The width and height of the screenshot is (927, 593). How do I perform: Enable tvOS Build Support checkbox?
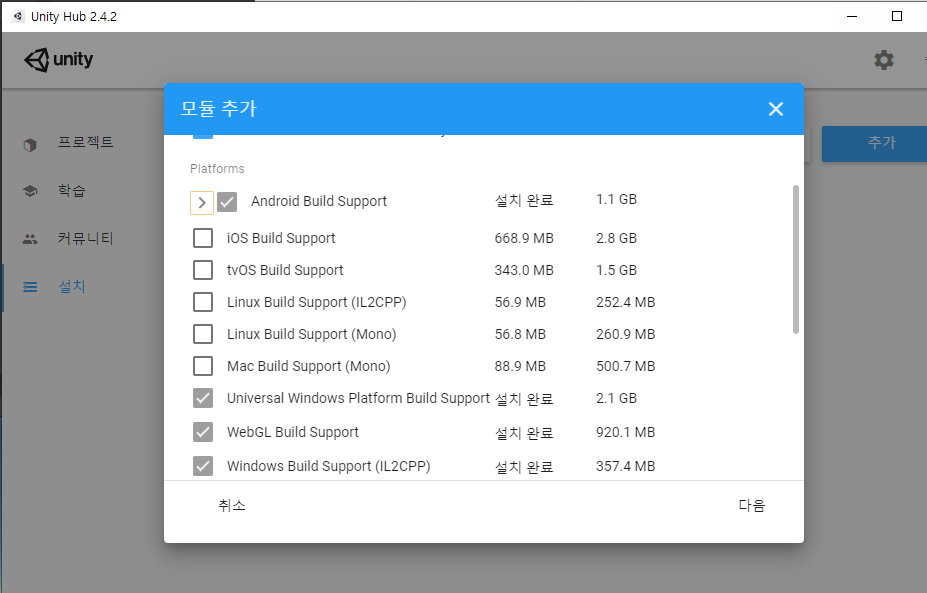tap(203, 270)
